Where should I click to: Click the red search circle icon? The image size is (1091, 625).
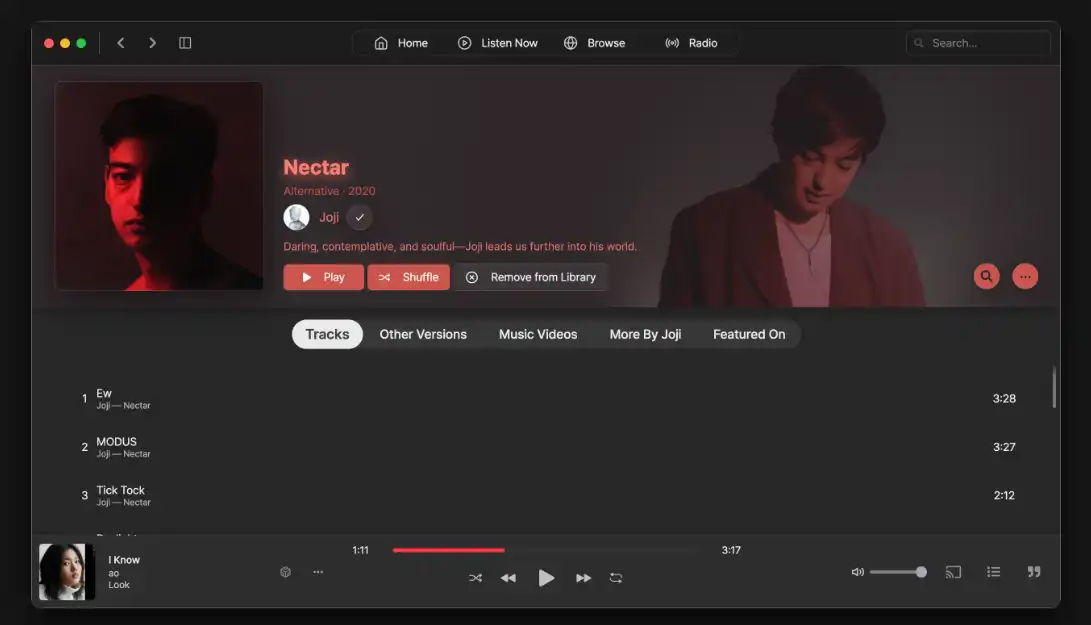(987, 276)
